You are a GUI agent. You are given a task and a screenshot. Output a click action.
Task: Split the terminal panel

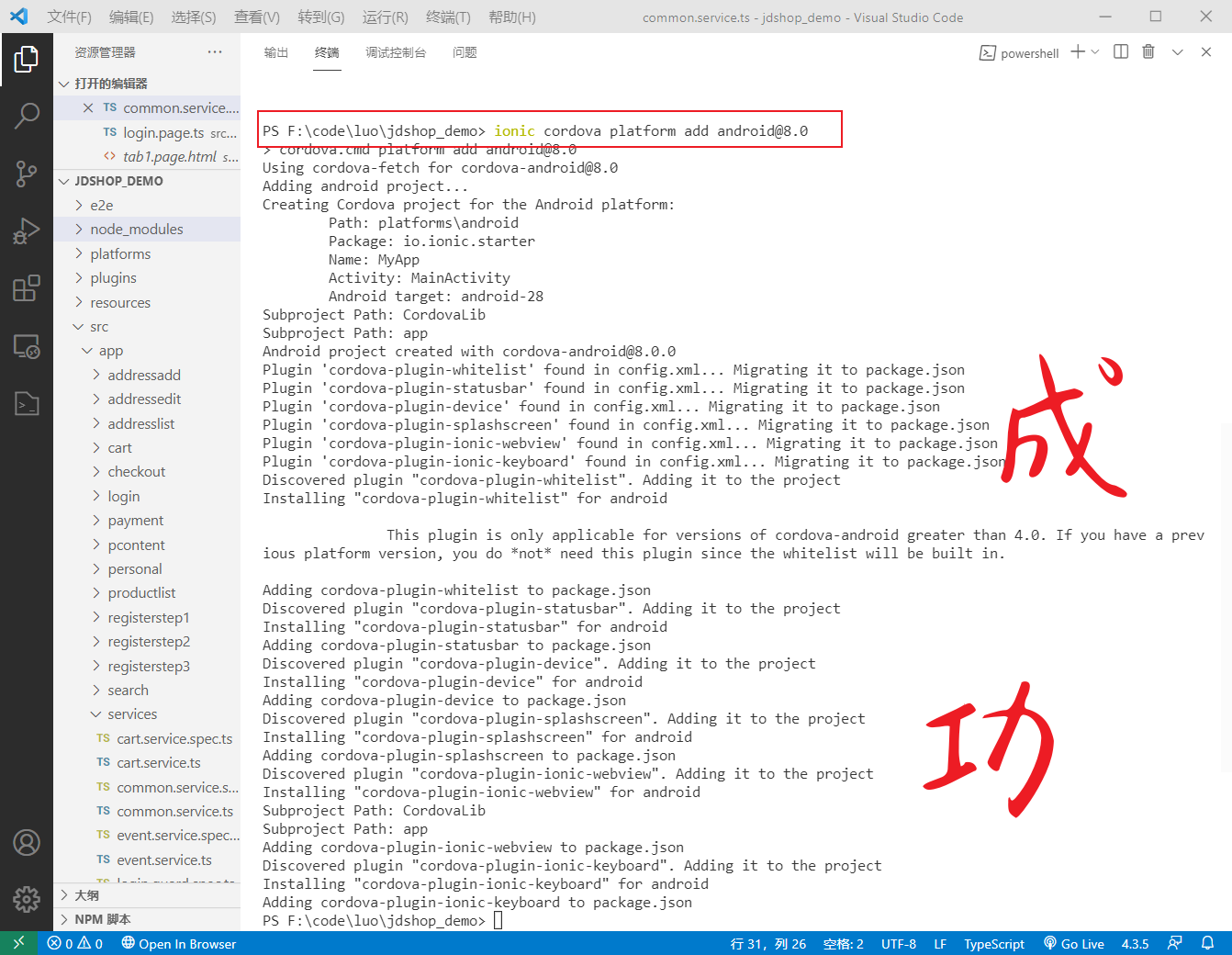[1121, 52]
